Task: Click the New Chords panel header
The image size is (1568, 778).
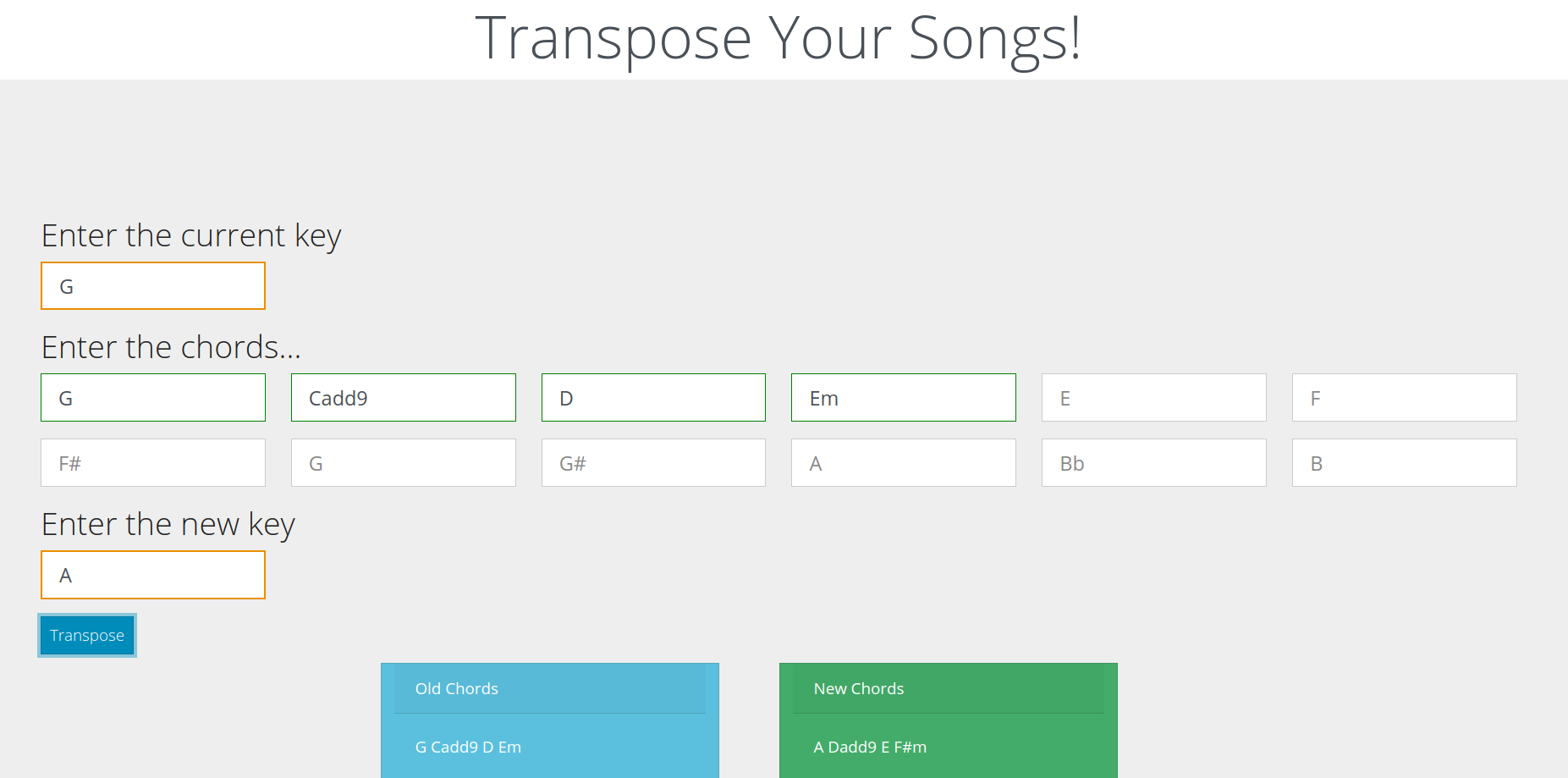Action: click(948, 688)
